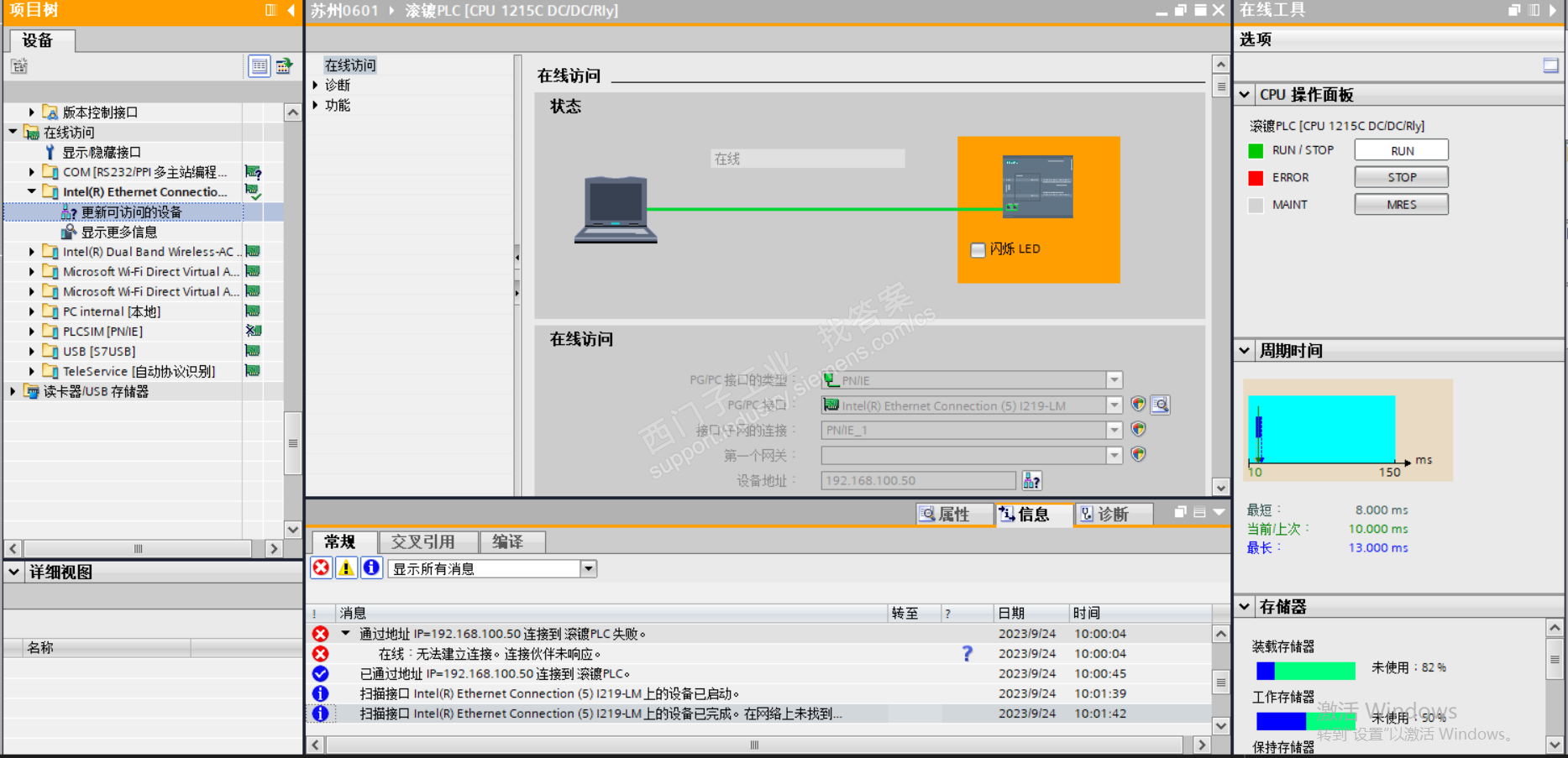The width and height of the screenshot is (1568, 758).
Task: Click the shield icon on 接口/子网的连接 row
Action: pyautogui.click(x=1138, y=430)
